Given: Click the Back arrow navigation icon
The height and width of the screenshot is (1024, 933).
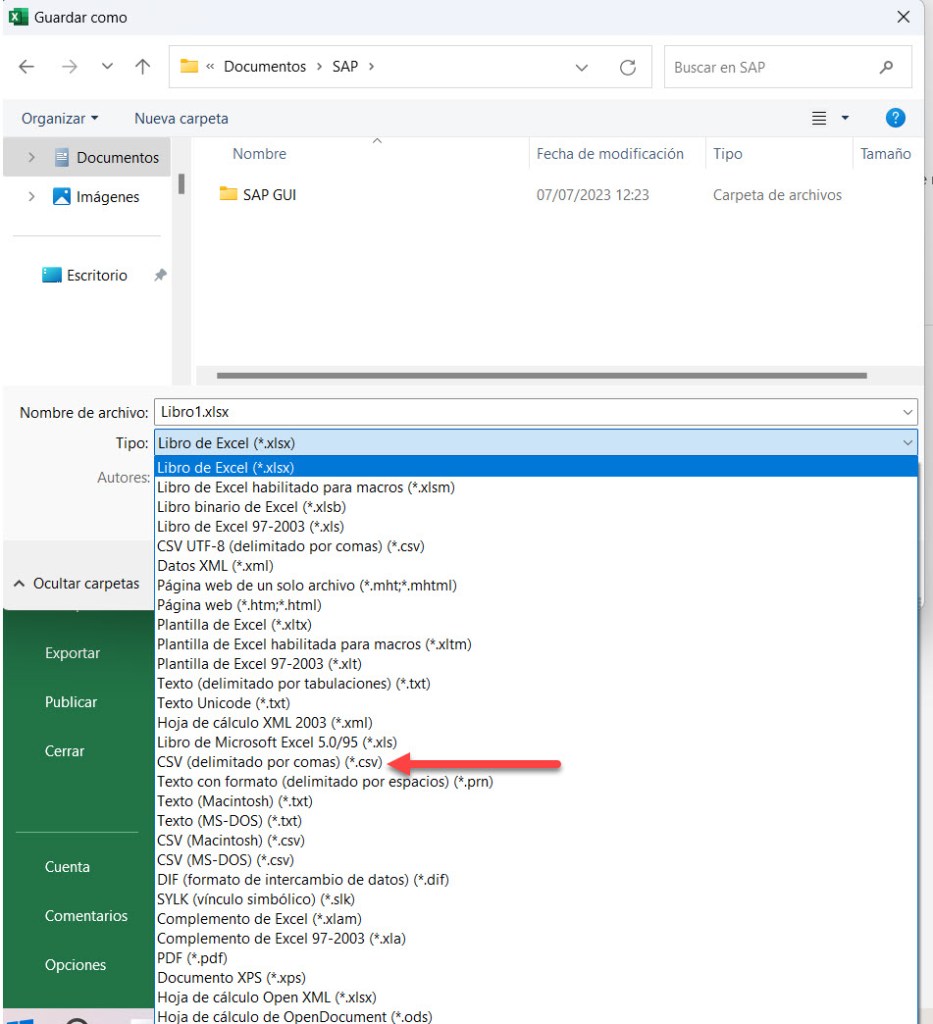Looking at the screenshot, I should (x=27, y=67).
